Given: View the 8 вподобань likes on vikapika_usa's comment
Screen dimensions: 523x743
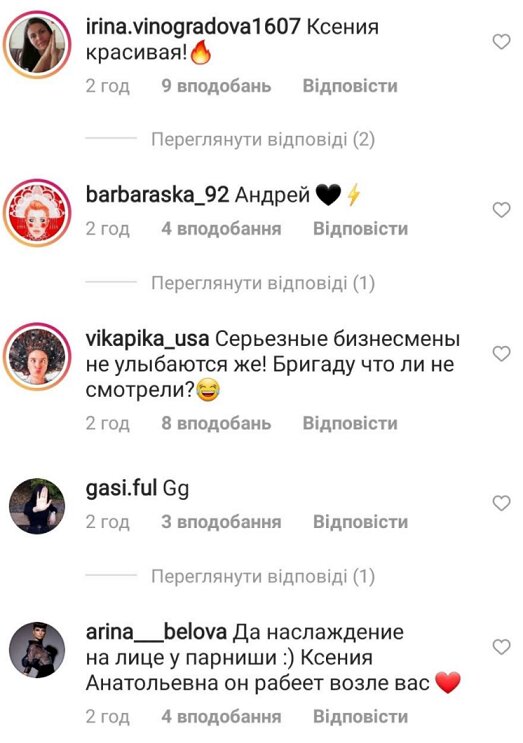Looking at the screenshot, I should (216, 423).
